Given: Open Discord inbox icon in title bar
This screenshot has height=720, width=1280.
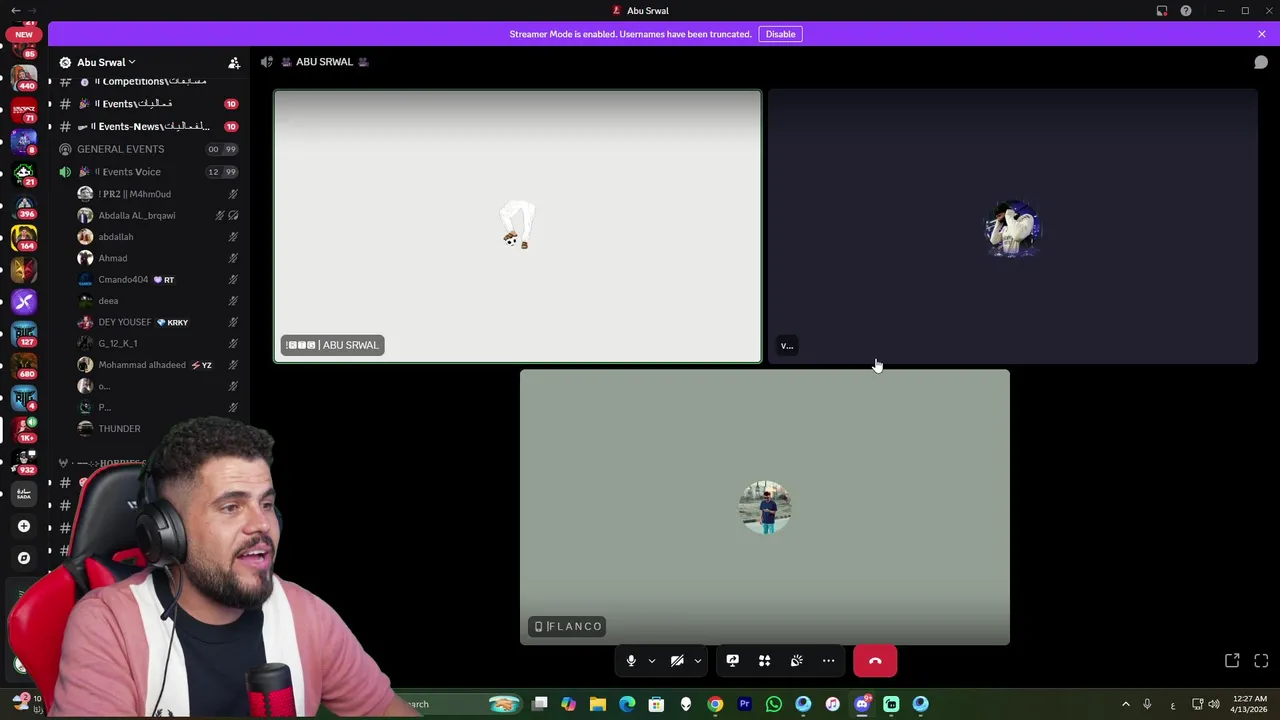Looking at the screenshot, I should [1162, 11].
